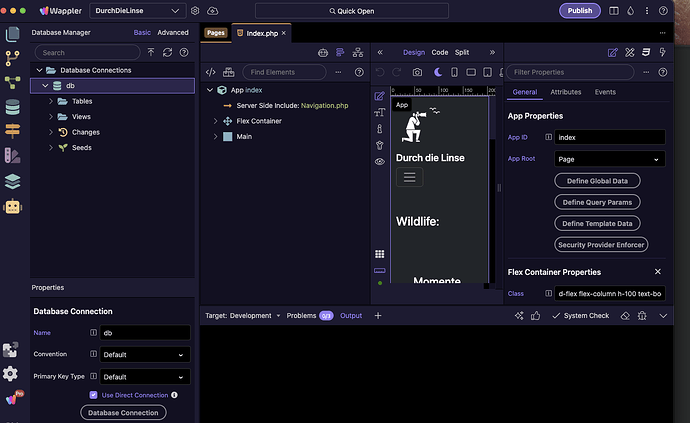Click the Find Elements search field
The height and width of the screenshot is (423, 690).
pyautogui.click(x=284, y=72)
